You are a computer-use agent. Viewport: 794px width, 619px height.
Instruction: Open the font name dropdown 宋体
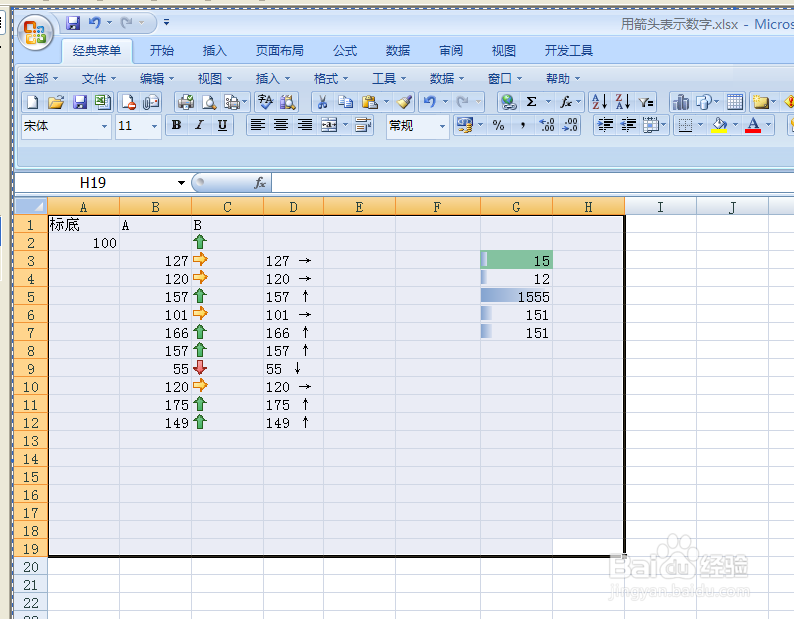(104, 126)
